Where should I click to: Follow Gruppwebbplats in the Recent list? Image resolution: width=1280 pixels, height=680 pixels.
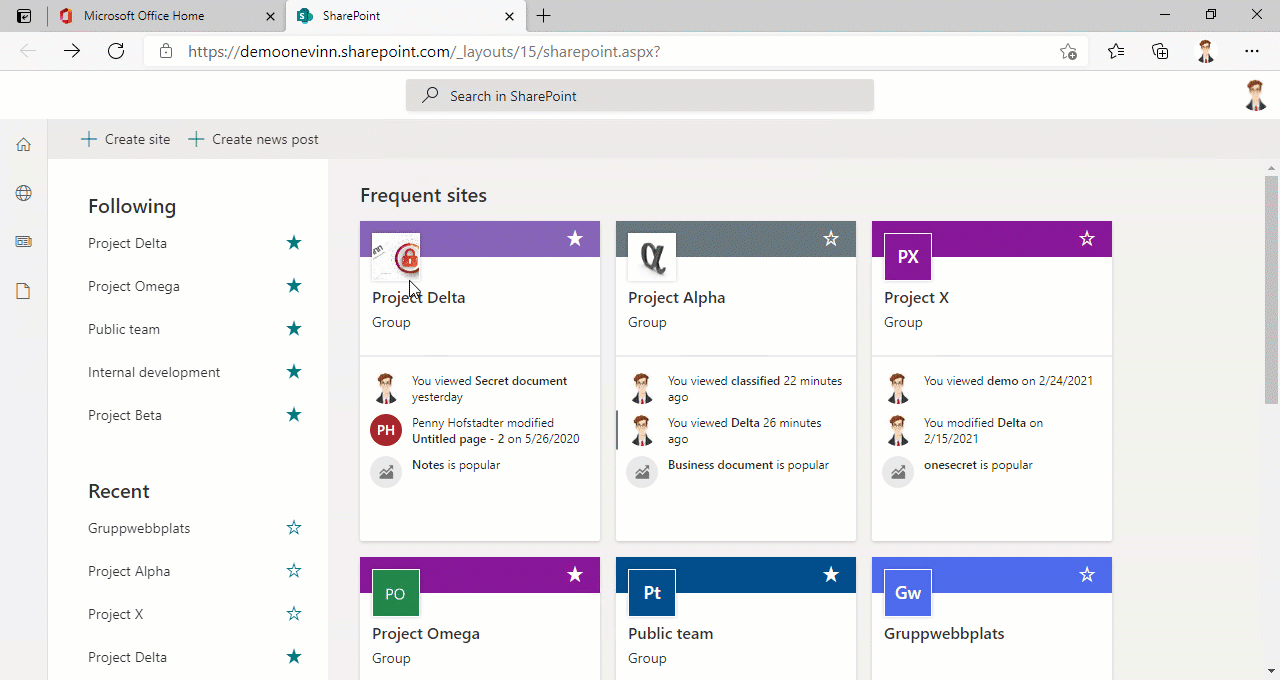click(294, 528)
